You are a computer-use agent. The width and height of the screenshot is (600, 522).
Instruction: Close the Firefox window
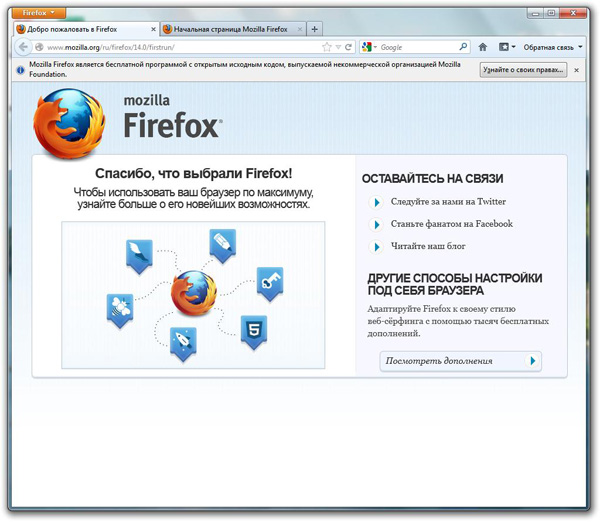573,13
